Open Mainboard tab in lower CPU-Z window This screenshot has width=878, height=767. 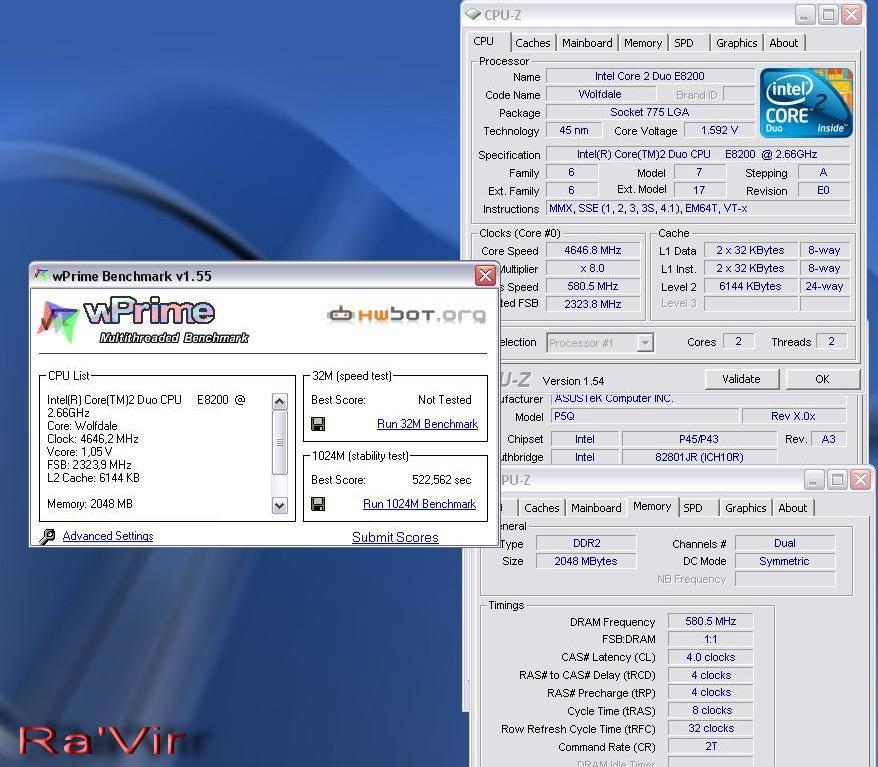click(x=596, y=508)
